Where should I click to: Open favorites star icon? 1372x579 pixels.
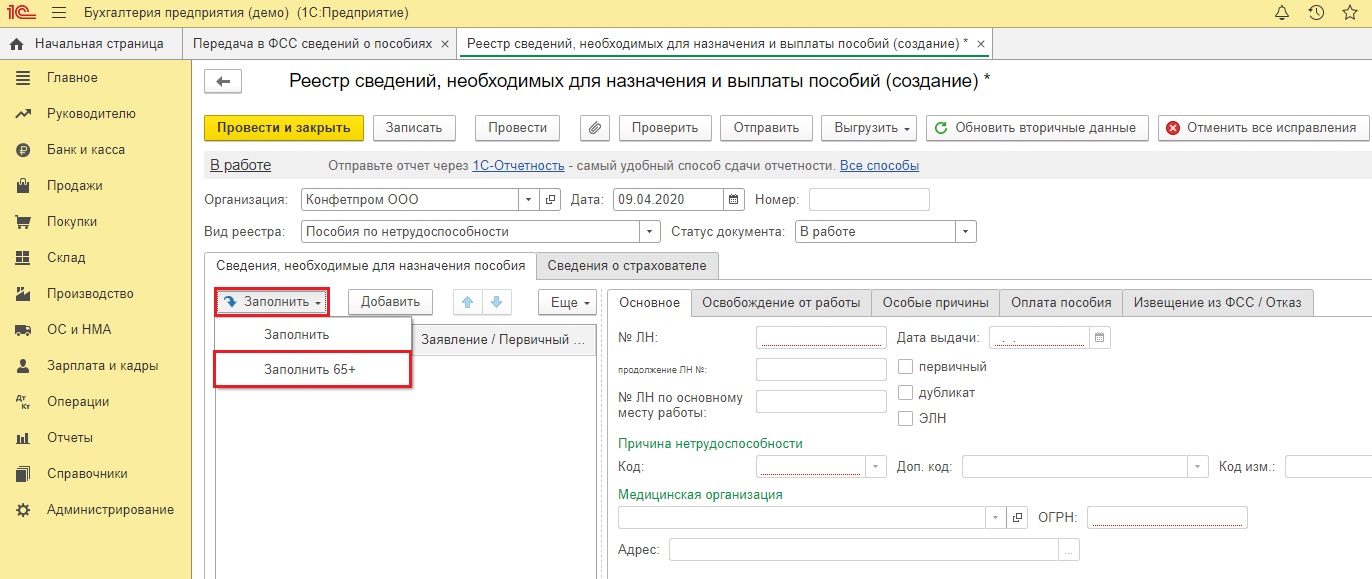[x=1351, y=13]
